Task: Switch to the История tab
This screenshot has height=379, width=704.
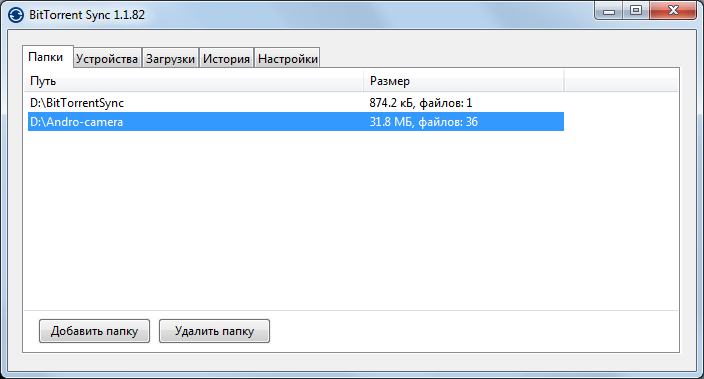Action: (226, 58)
